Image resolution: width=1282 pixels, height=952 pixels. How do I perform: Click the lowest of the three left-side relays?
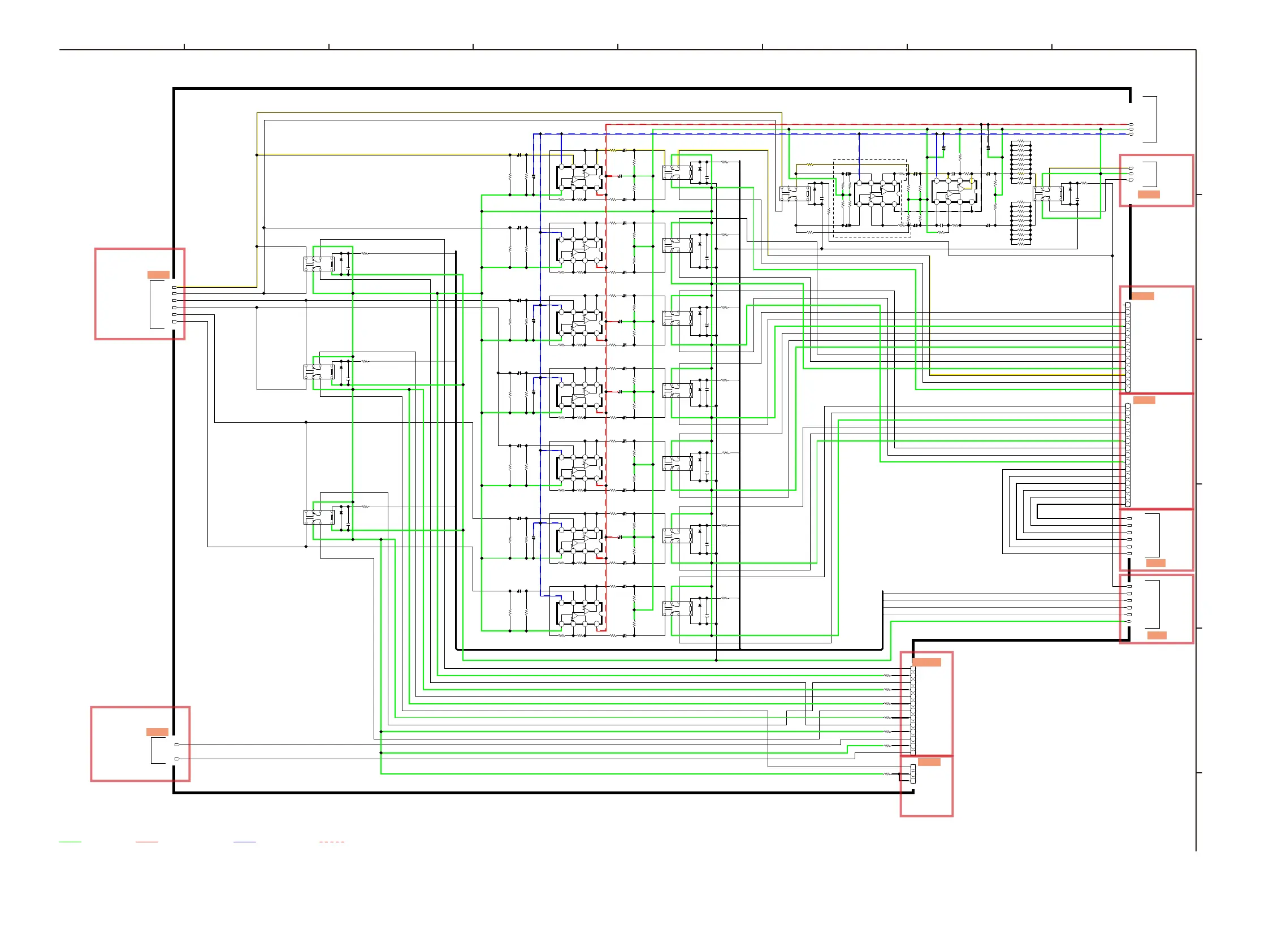pyautogui.click(x=319, y=517)
